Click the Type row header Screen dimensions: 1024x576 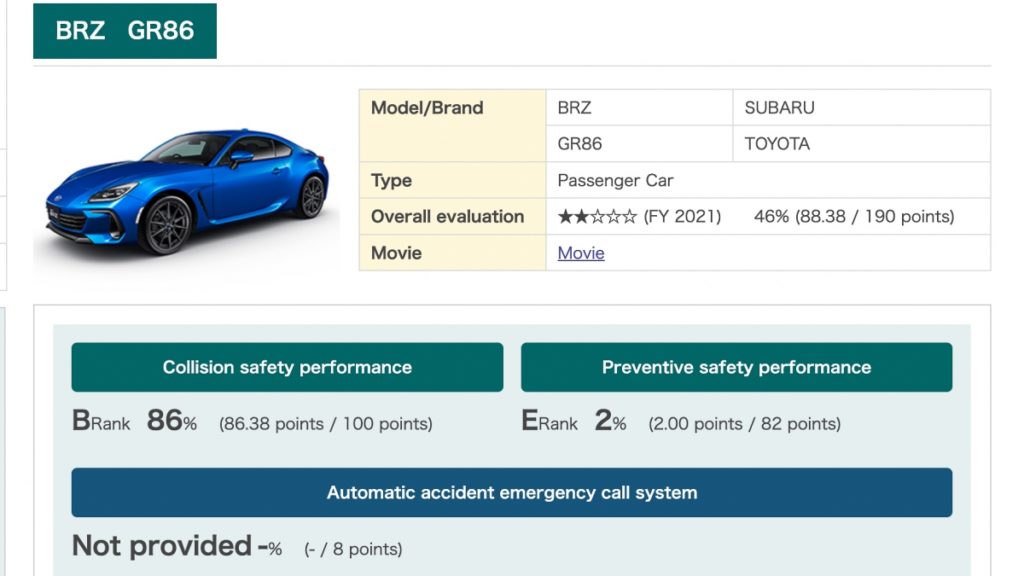coord(391,181)
